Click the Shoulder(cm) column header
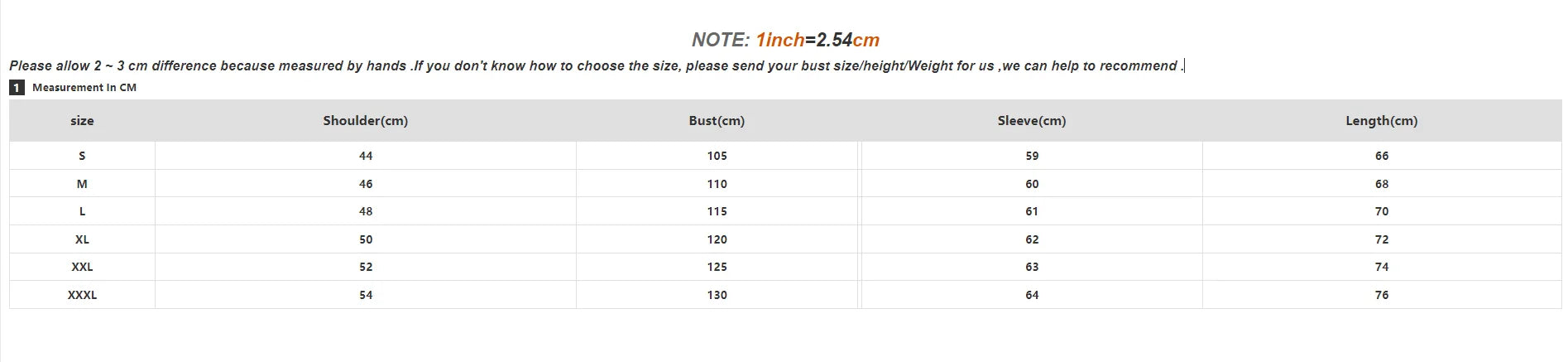 (x=365, y=121)
